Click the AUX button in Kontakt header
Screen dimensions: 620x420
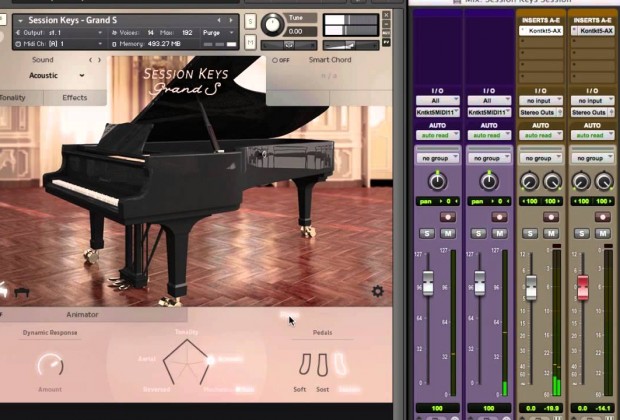point(386,33)
